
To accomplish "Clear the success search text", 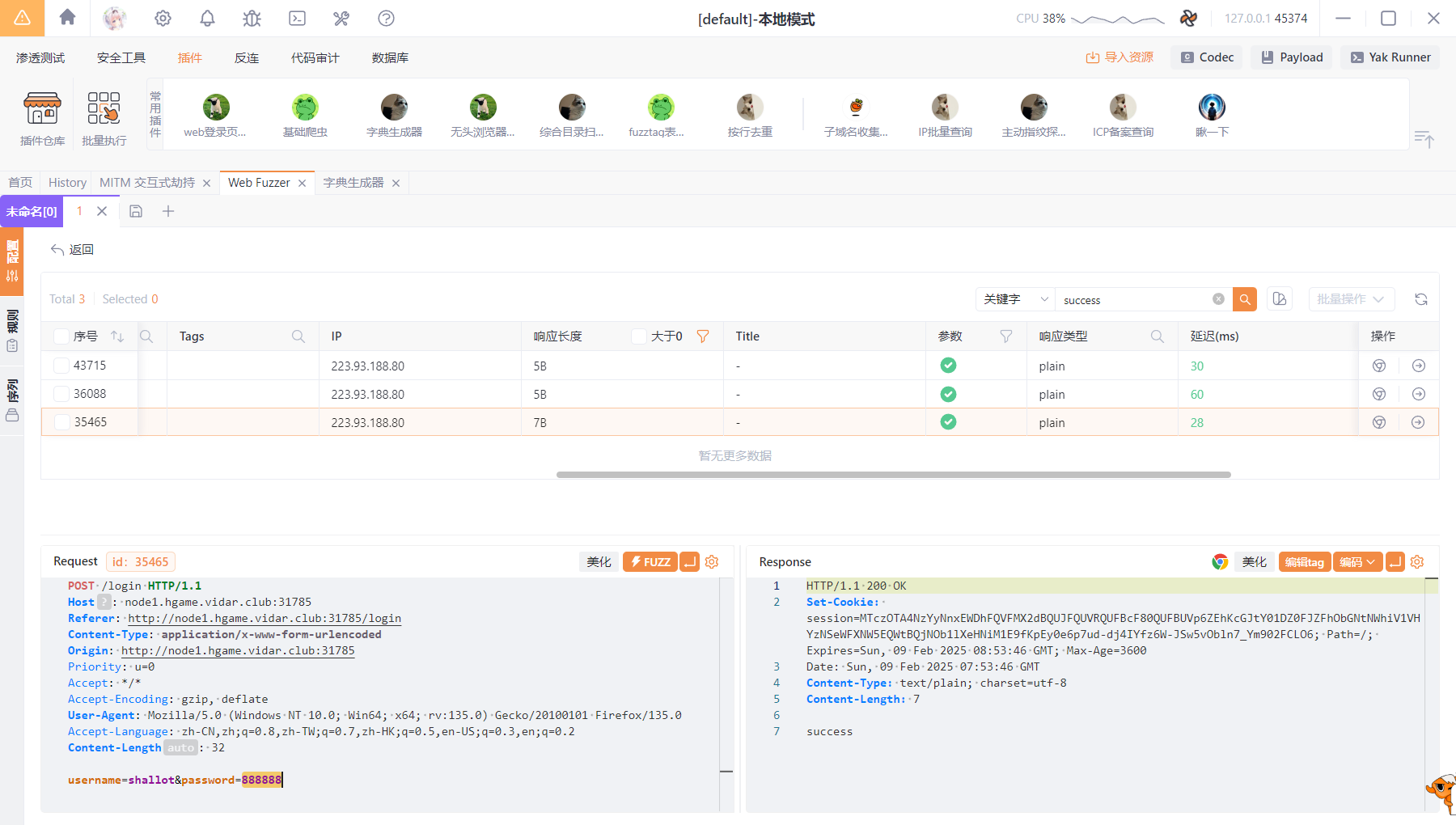I will [1218, 299].
